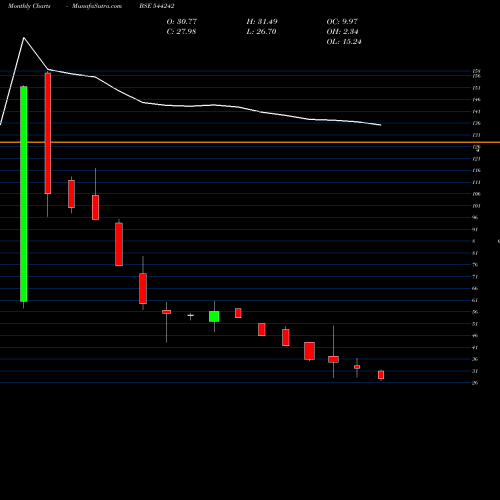Click the high value 'H: 31.49'

pos(262,22)
